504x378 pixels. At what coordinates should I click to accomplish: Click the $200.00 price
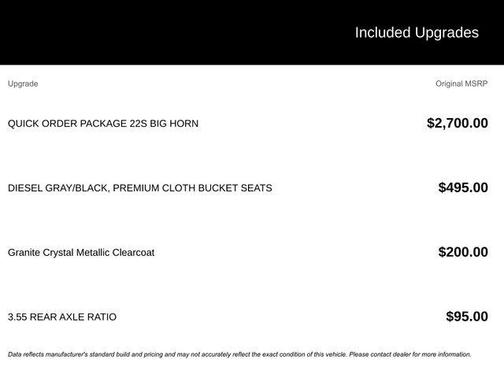(x=463, y=252)
